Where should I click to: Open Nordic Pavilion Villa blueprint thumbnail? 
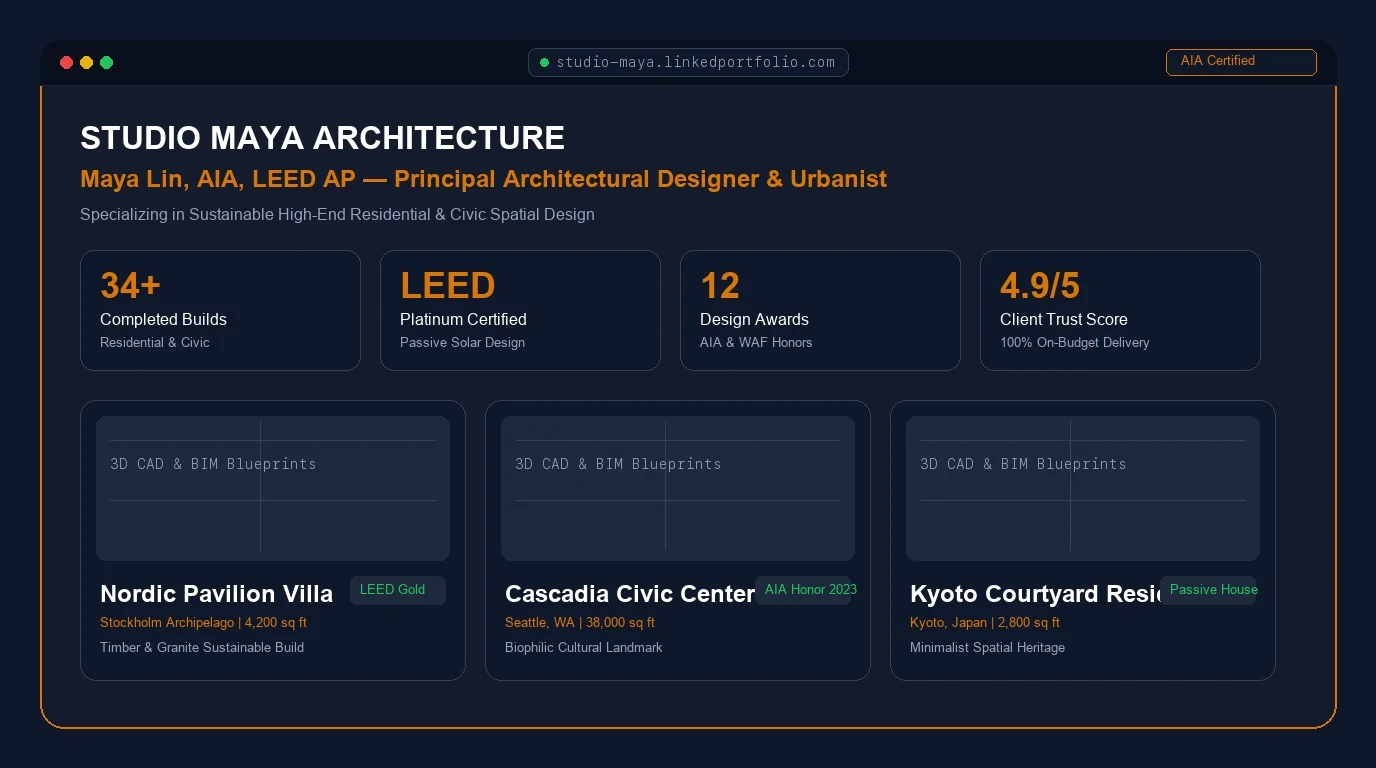tap(273, 488)
